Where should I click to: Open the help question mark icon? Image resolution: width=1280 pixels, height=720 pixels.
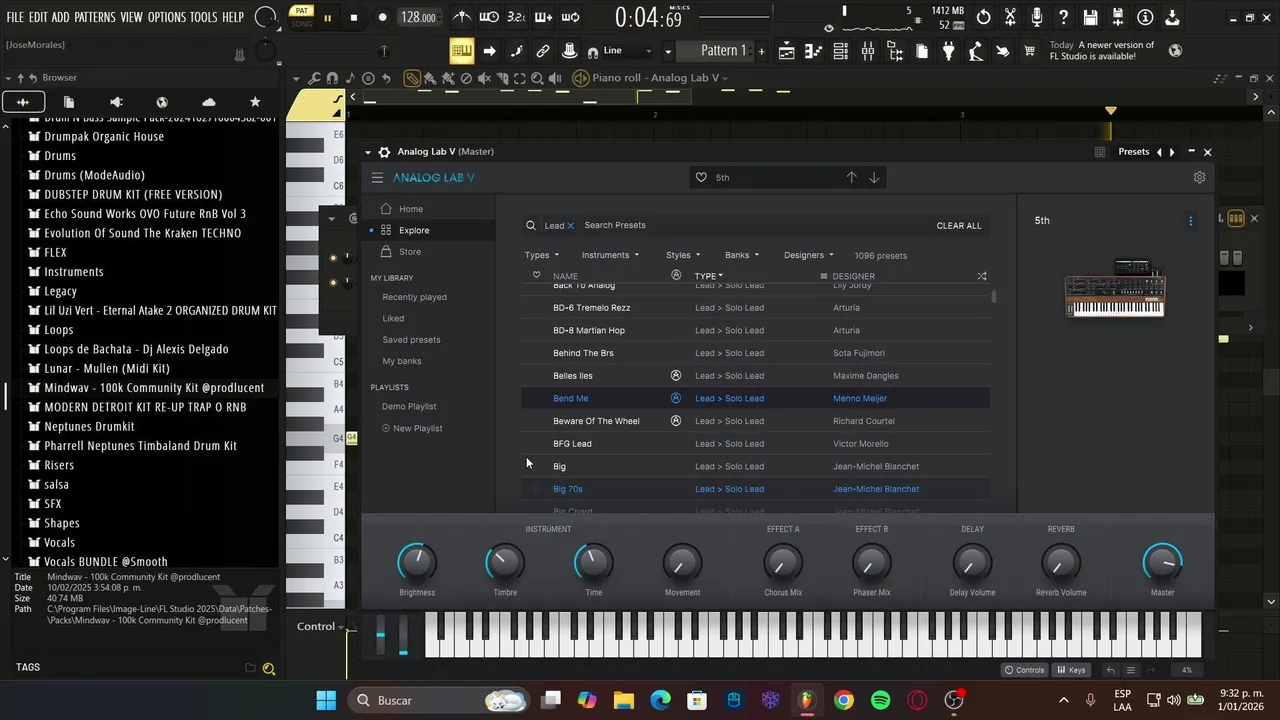1063,17
